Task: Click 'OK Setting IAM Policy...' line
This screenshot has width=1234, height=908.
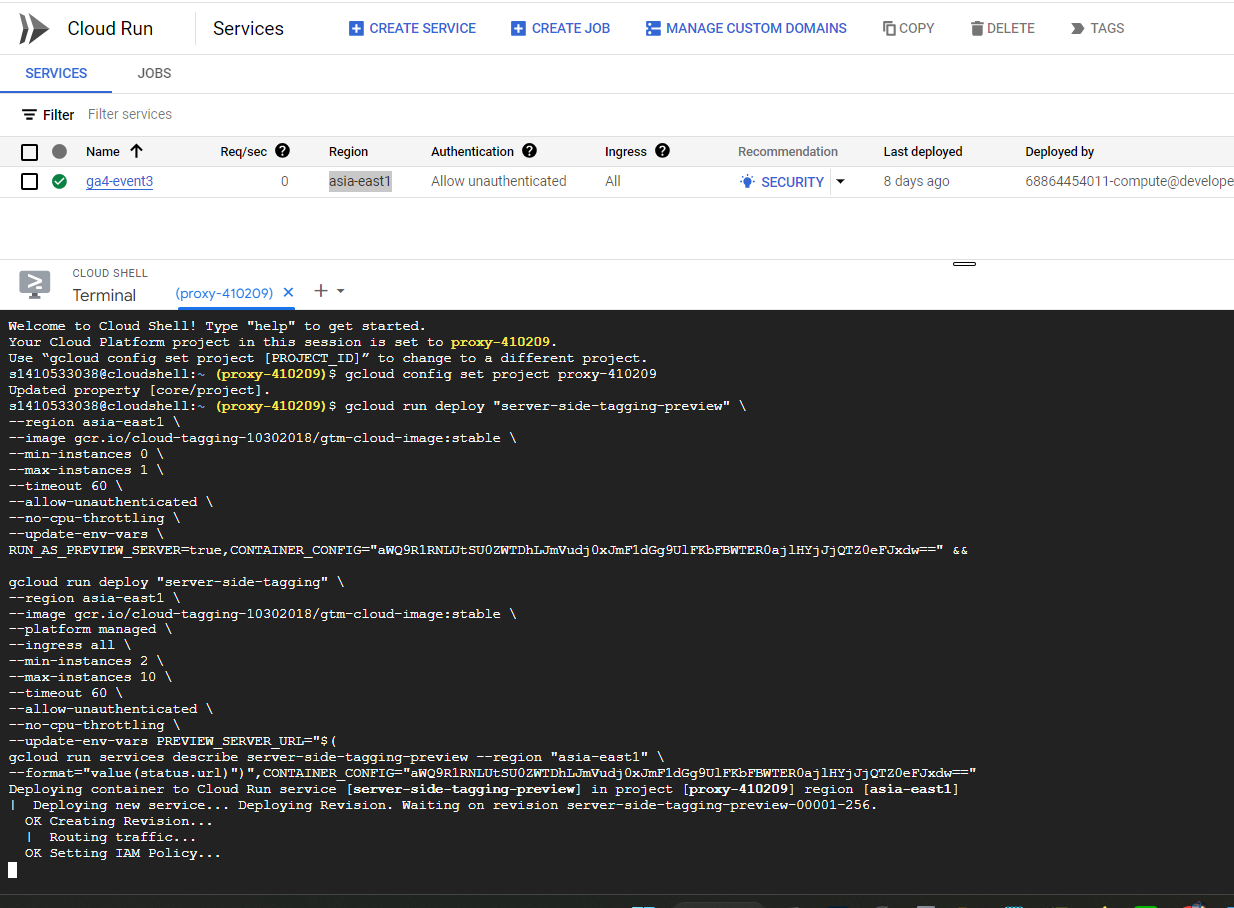Action: [123, 853]
